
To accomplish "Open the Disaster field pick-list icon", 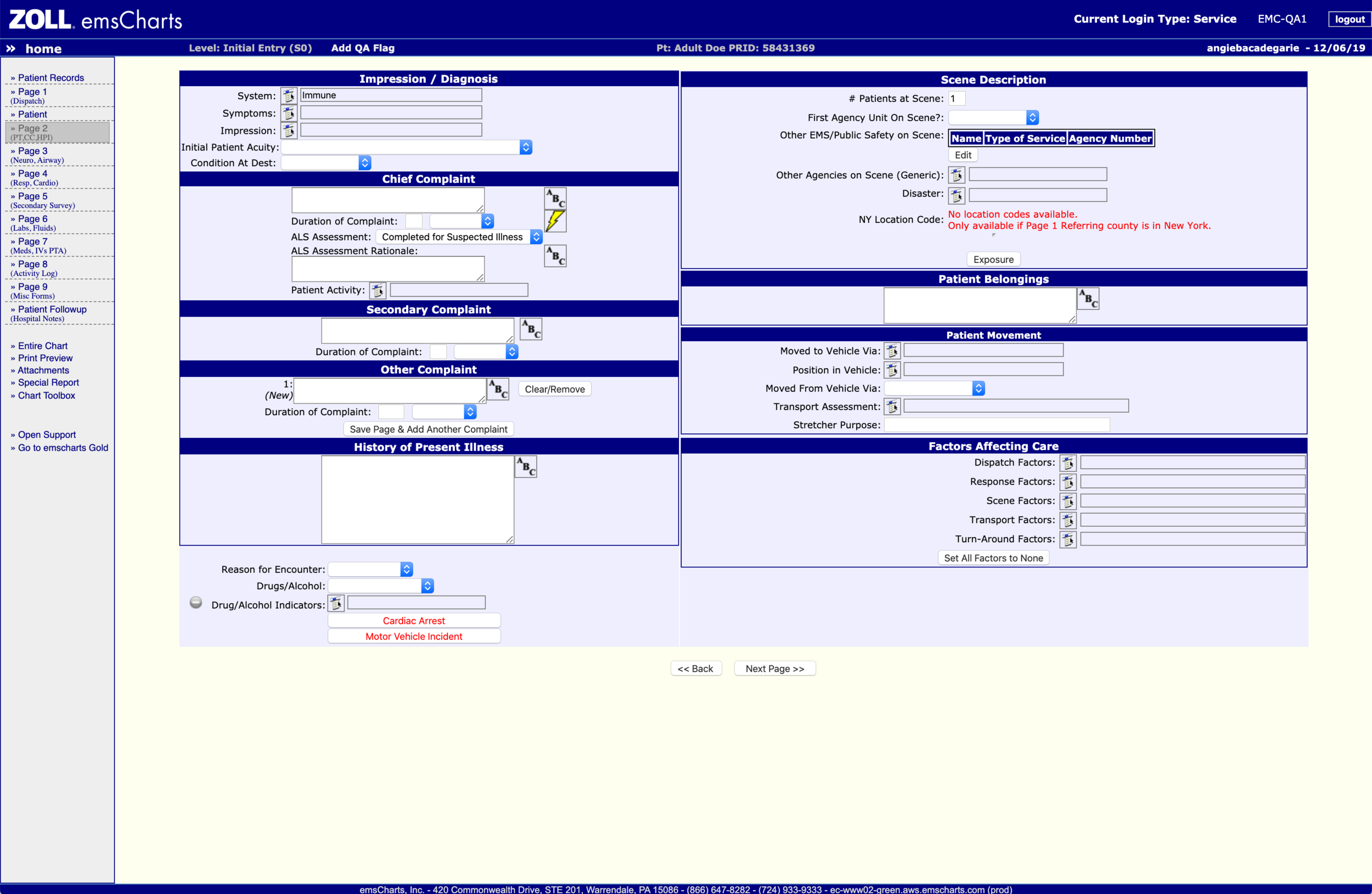I will [957, 195].
